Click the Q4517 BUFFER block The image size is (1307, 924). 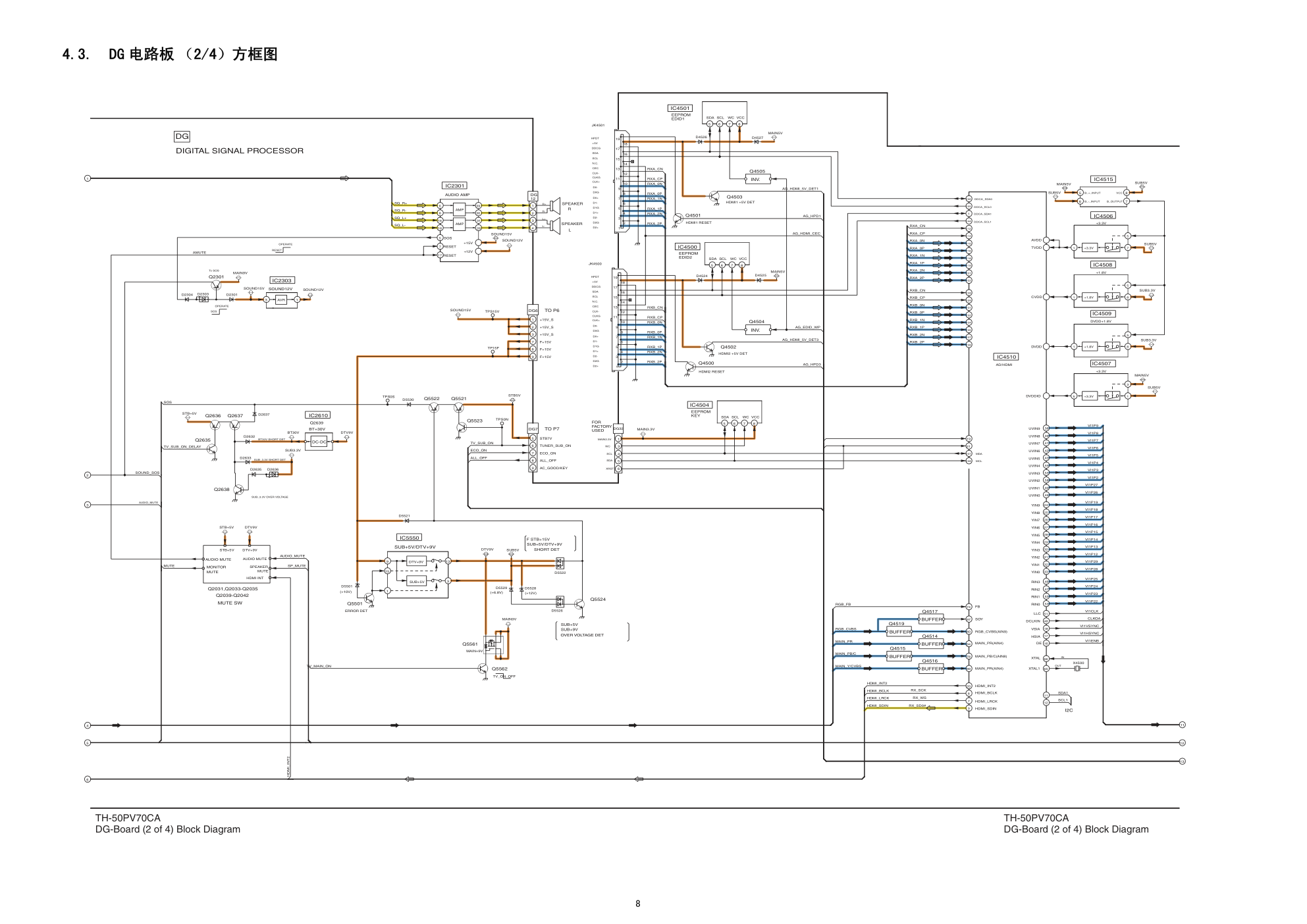[932, 619]
